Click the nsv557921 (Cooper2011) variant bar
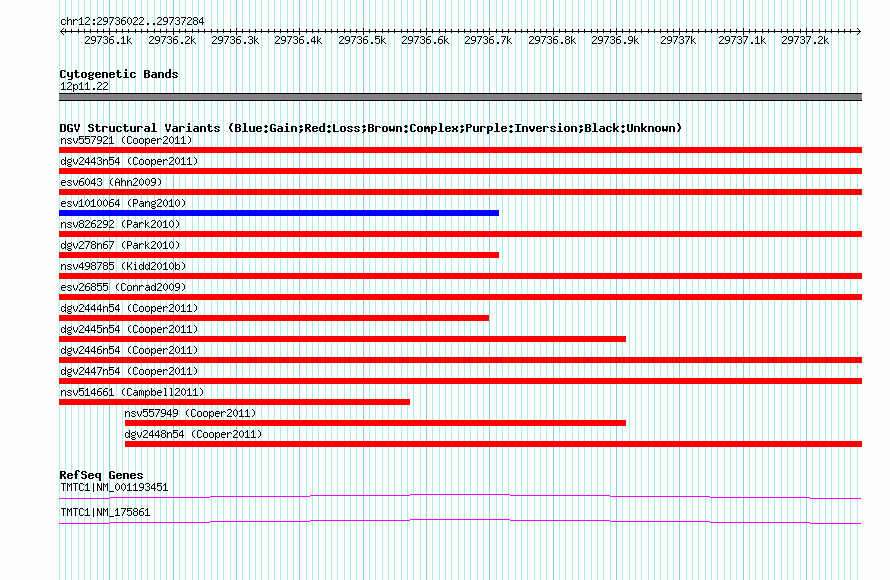Image resolution: width=890 pixels, height=580 pixels. (x=460, y=150)
